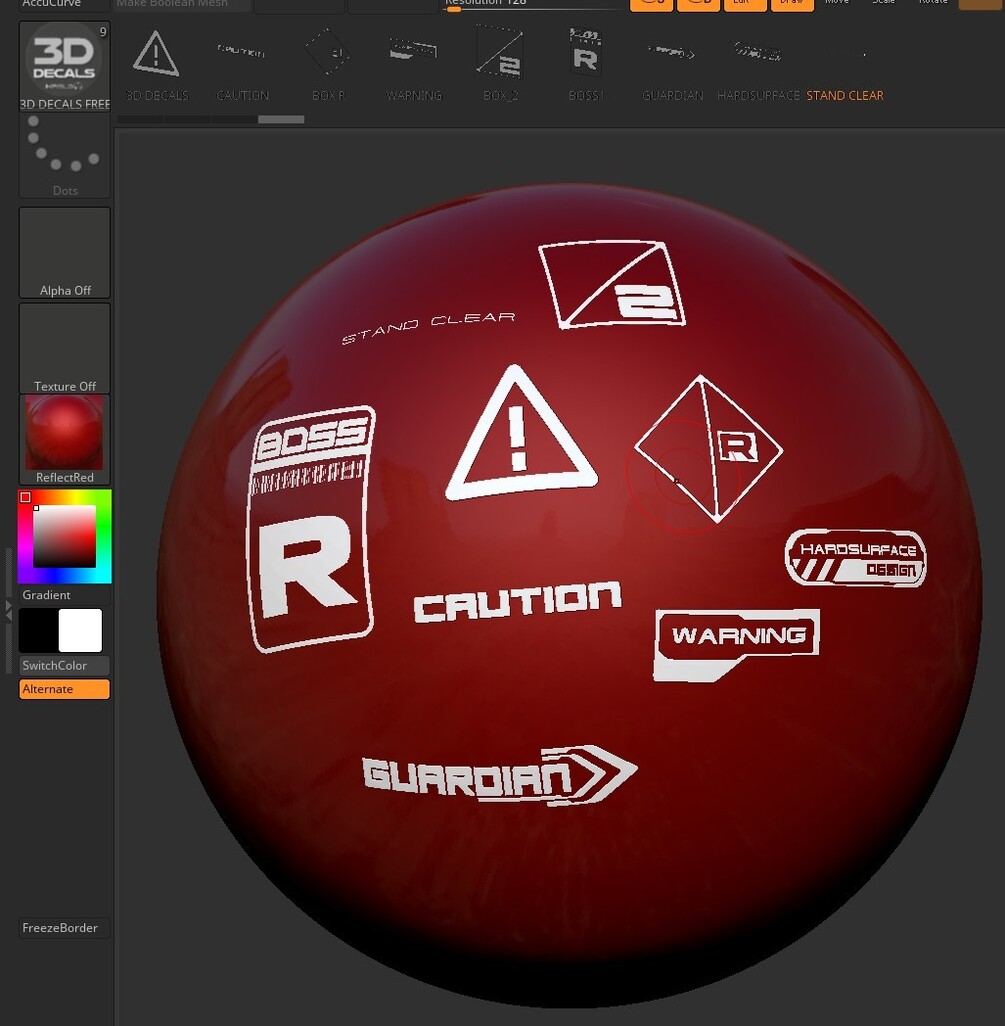Select the HARDSURFACE decal brush
Screen dimensions: 1005x1026
pyautogui.click(x=758, y=64)
